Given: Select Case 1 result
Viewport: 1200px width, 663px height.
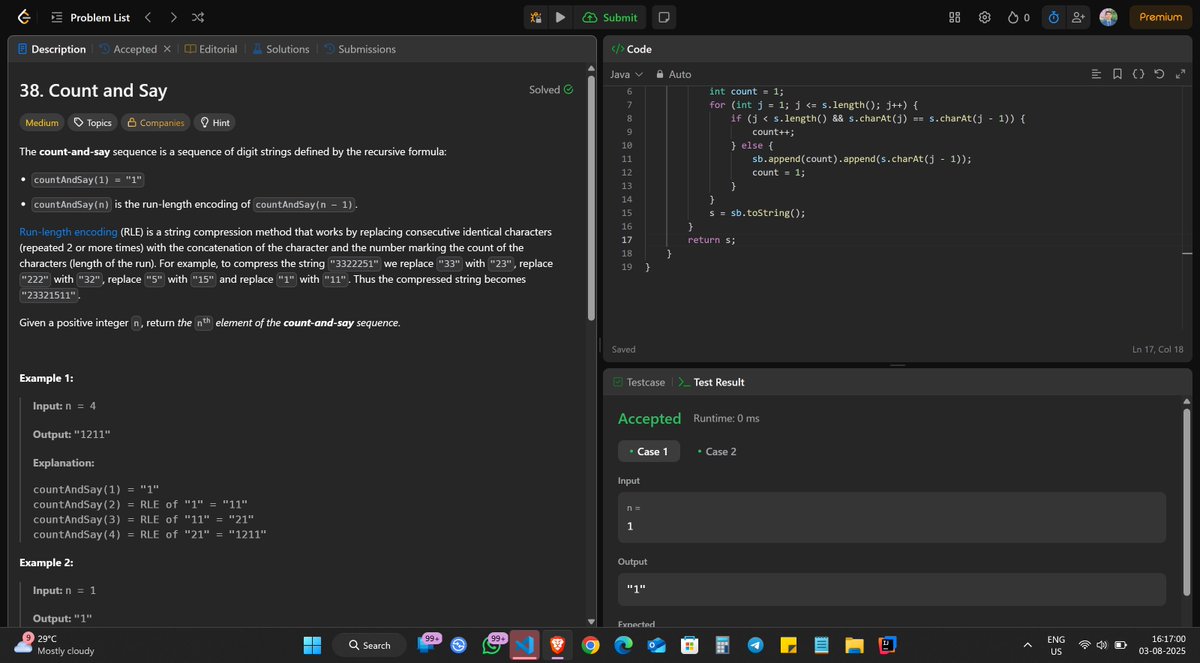Looking at the screenshot, I should (x=649, y=451).
